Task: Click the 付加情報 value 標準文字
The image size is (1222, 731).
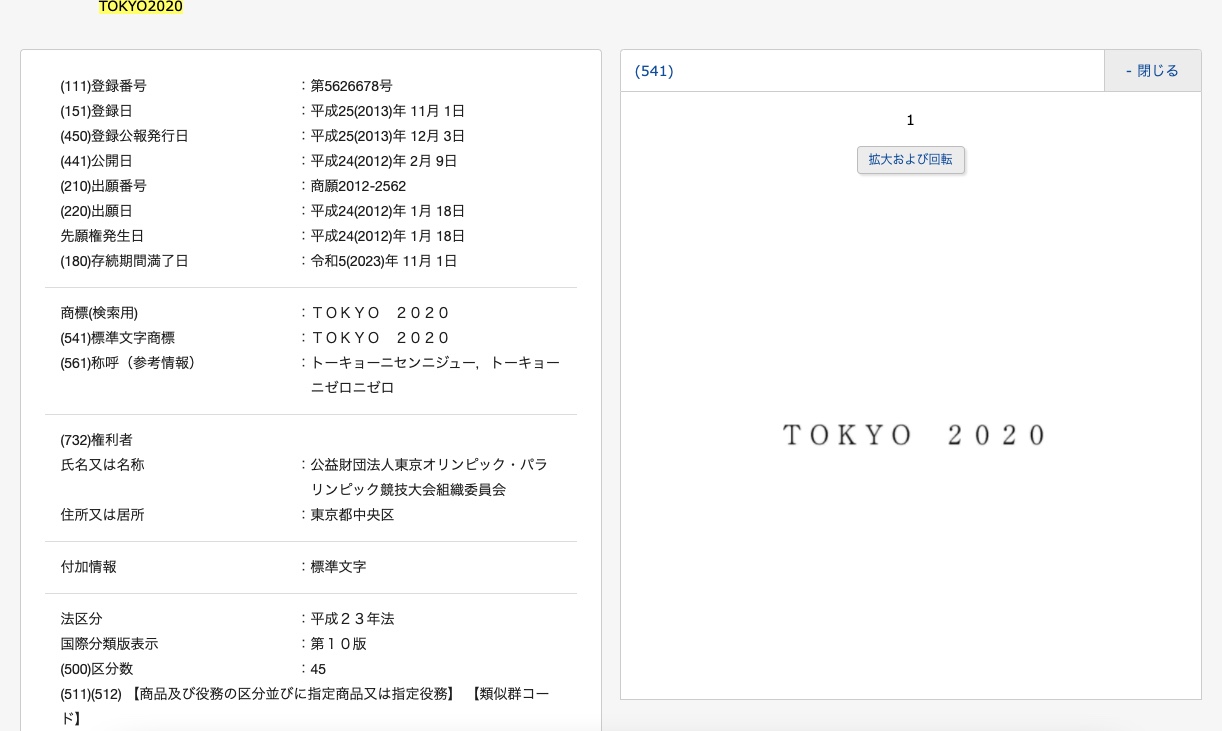Action: pyautogui.click(x=338, y=567)
